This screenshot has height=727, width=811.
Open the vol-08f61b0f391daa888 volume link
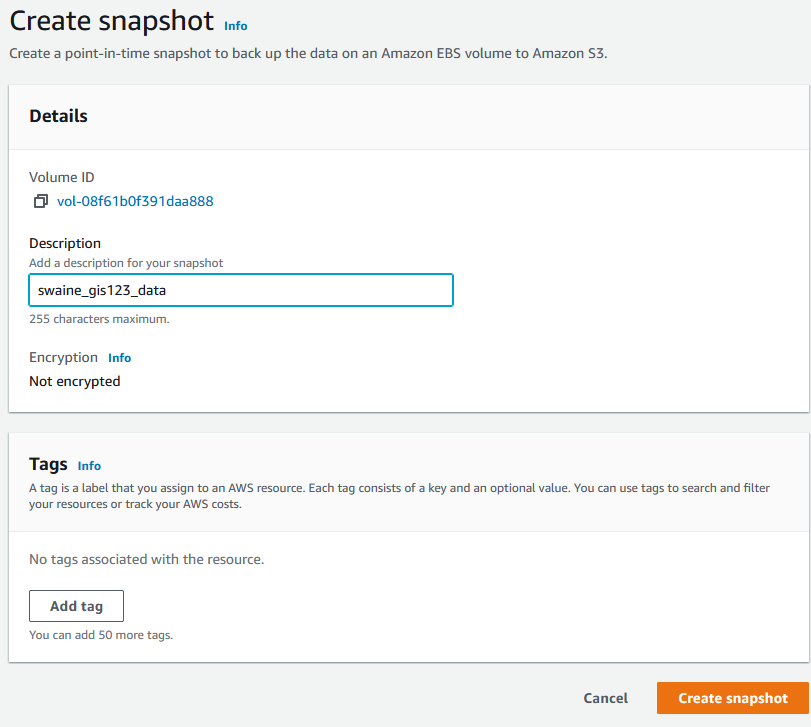tap(135, 201)
